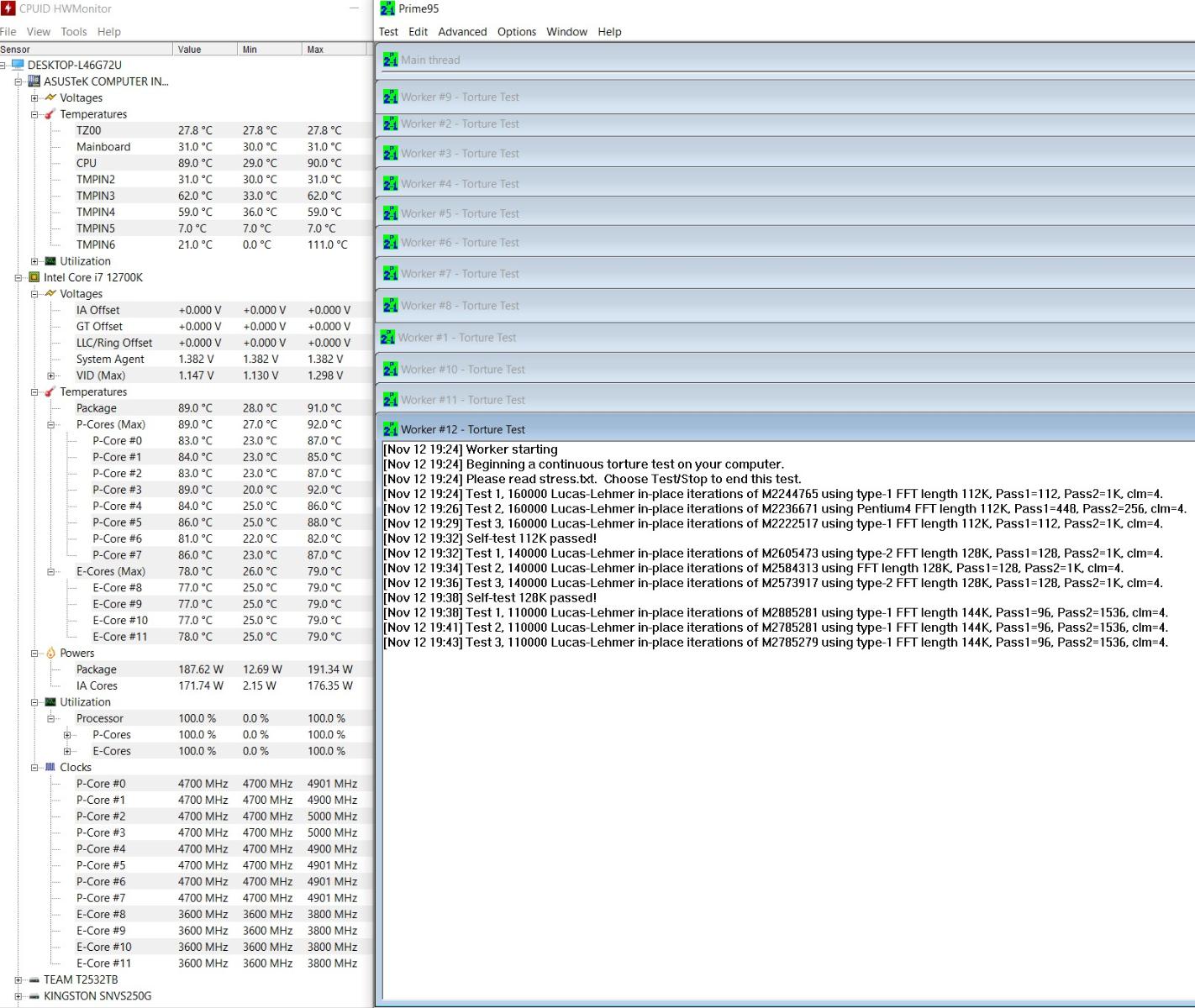The width and height of the screenshot is (1195, 1008).
Task: Click the Prime95 title bar icon
Action: pos(387,8)
